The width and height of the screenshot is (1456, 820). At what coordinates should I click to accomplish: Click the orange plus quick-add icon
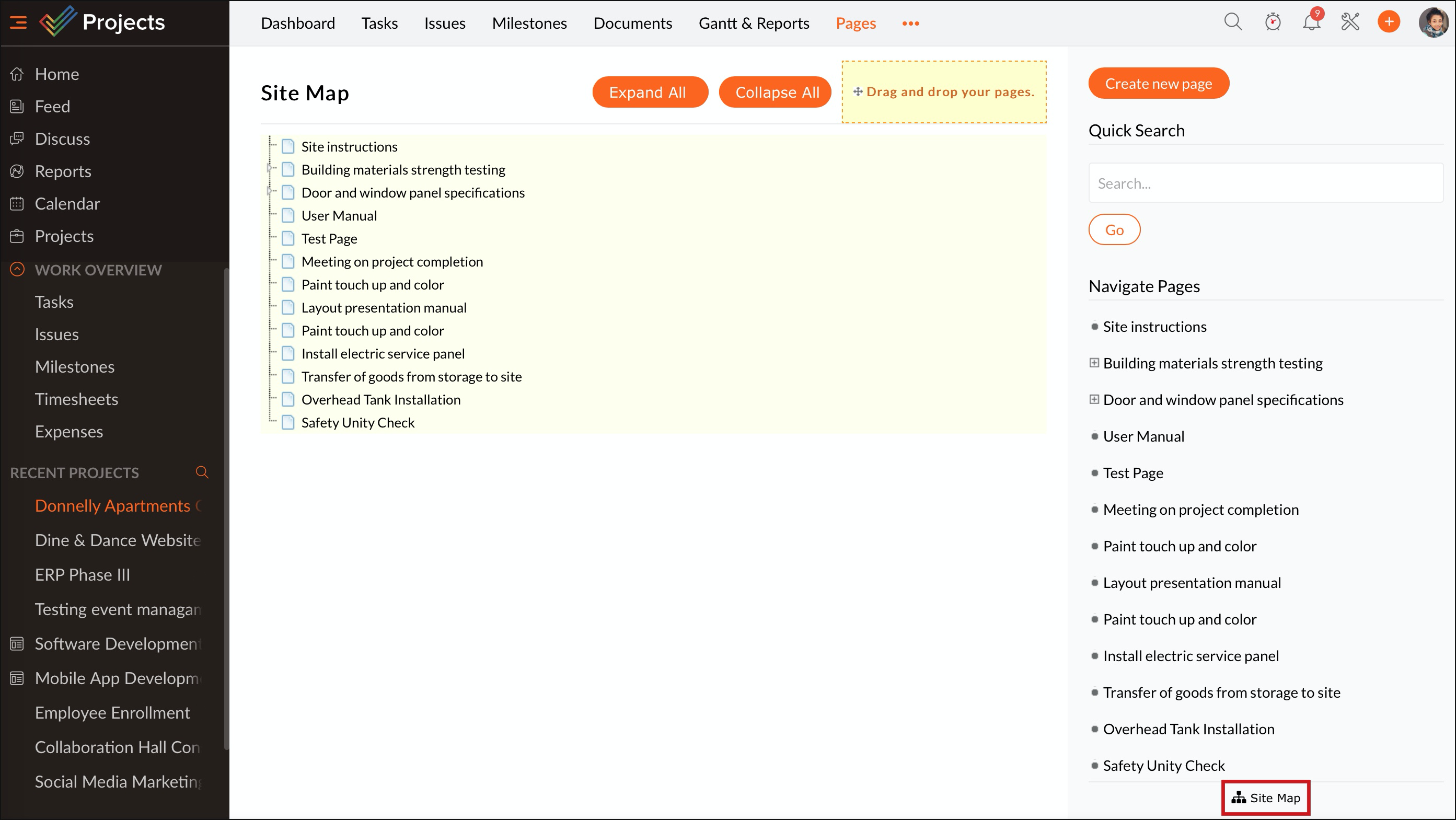tap(1388, 22)
